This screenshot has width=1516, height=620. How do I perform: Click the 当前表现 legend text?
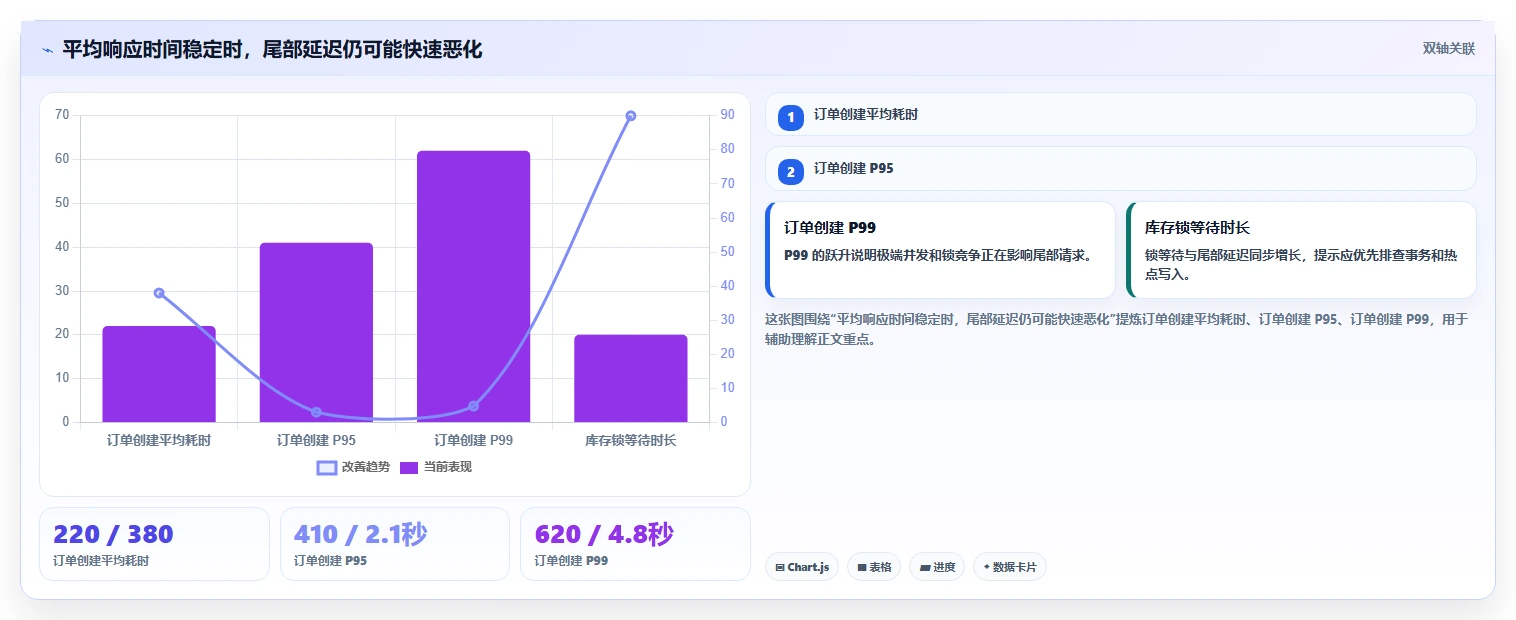[x=448, y=467]
